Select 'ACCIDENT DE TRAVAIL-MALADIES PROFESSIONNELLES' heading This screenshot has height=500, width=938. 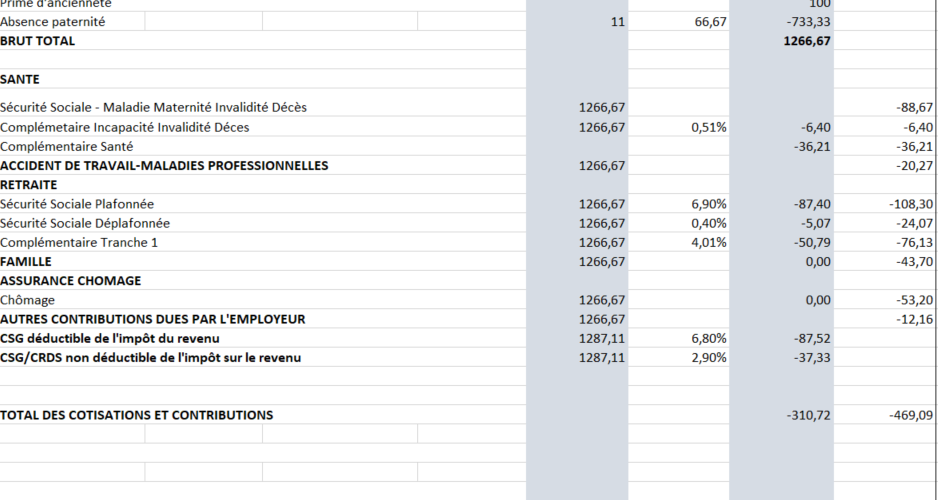coord(164,165)
